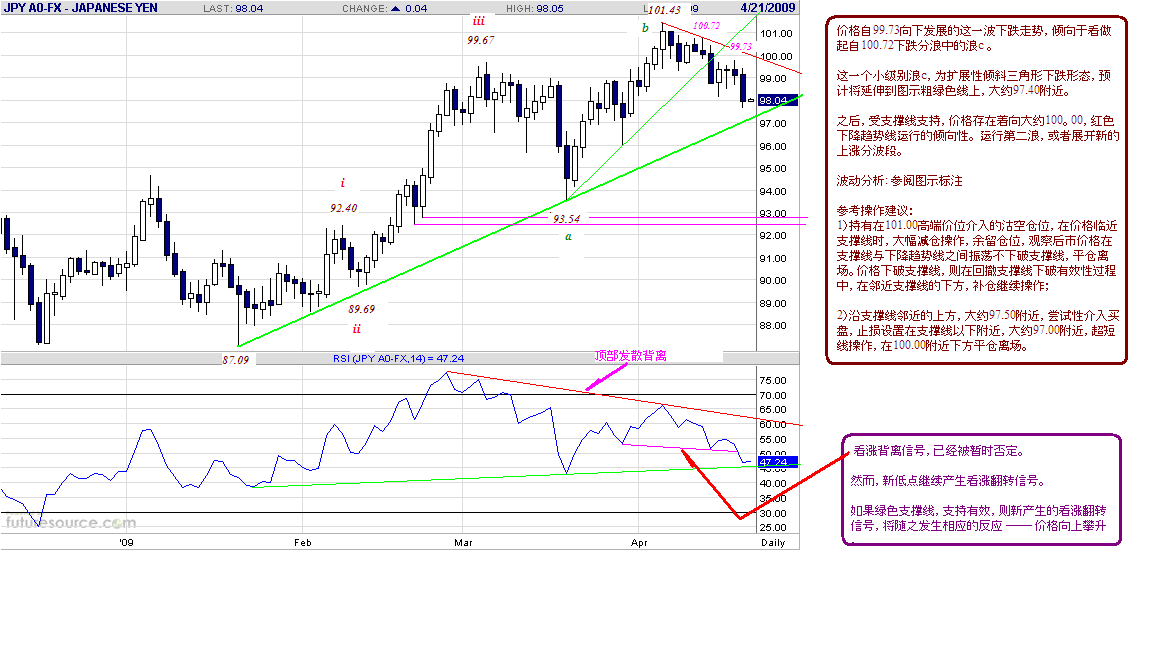The image size is (1151, 670).
Task: Click the "LAST: 98.04" header value
Action: (x=233, y=8)
